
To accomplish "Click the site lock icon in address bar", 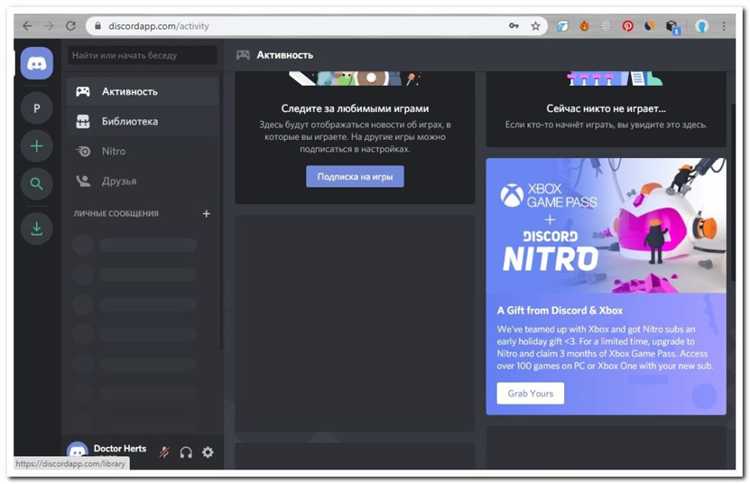I will (x=98, y=26).
